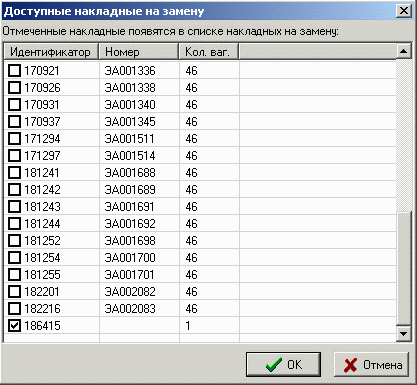Check the box for identifier 181242
Viewport: 417px width, 385px height.
pos(14,189)
